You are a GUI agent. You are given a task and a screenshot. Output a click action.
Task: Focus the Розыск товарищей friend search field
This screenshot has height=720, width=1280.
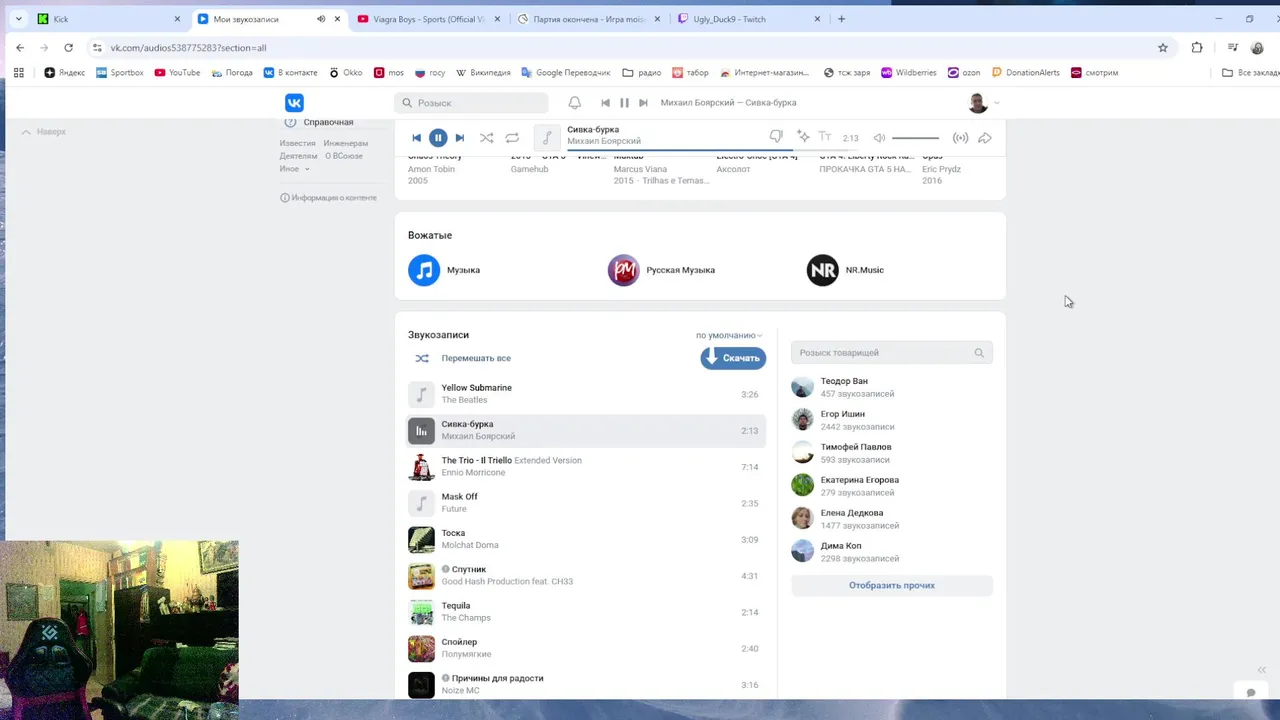tap(892, 353)
